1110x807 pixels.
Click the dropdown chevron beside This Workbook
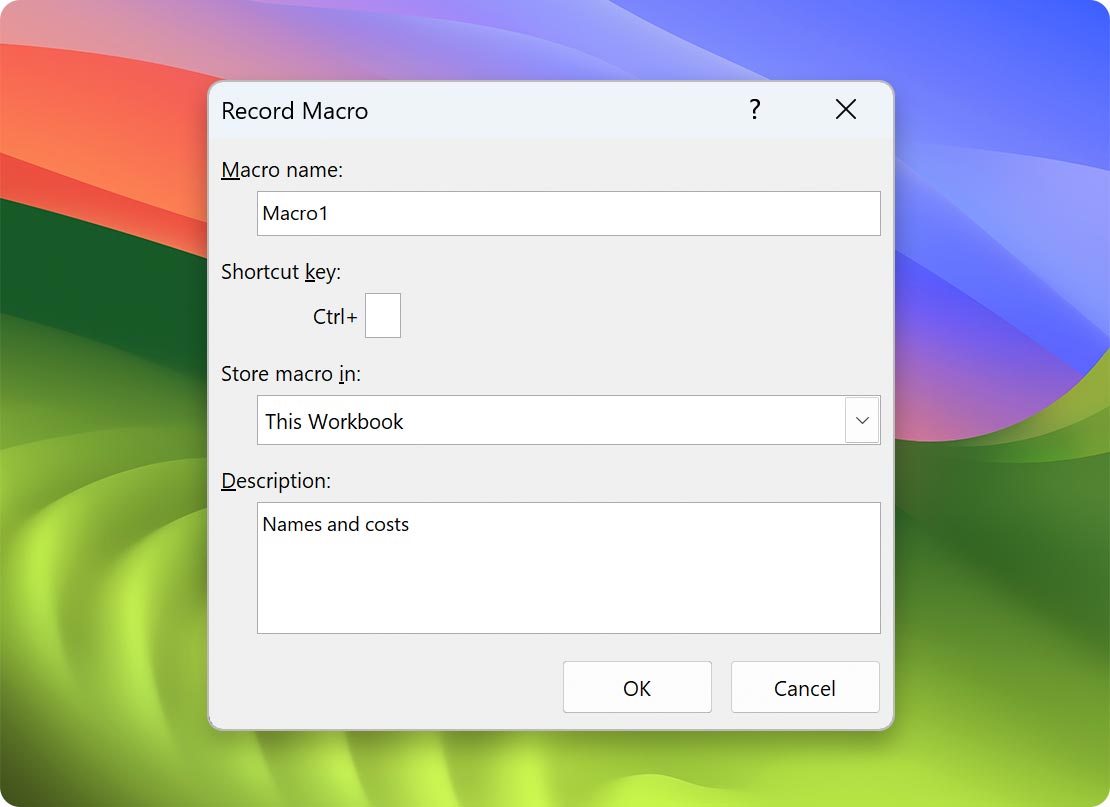[861, 420]
